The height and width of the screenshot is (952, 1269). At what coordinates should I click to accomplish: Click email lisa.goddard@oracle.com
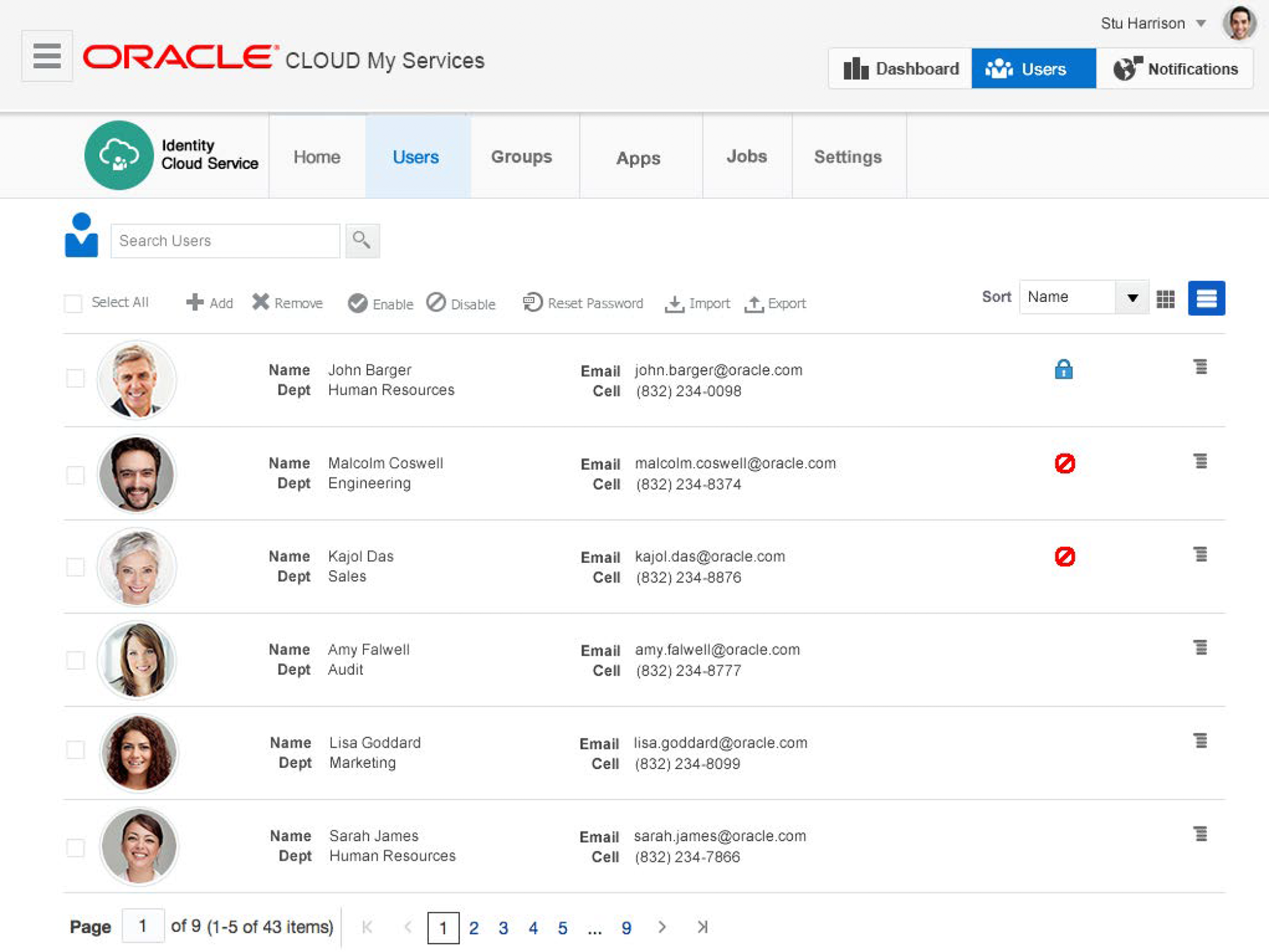pos(720,743)
